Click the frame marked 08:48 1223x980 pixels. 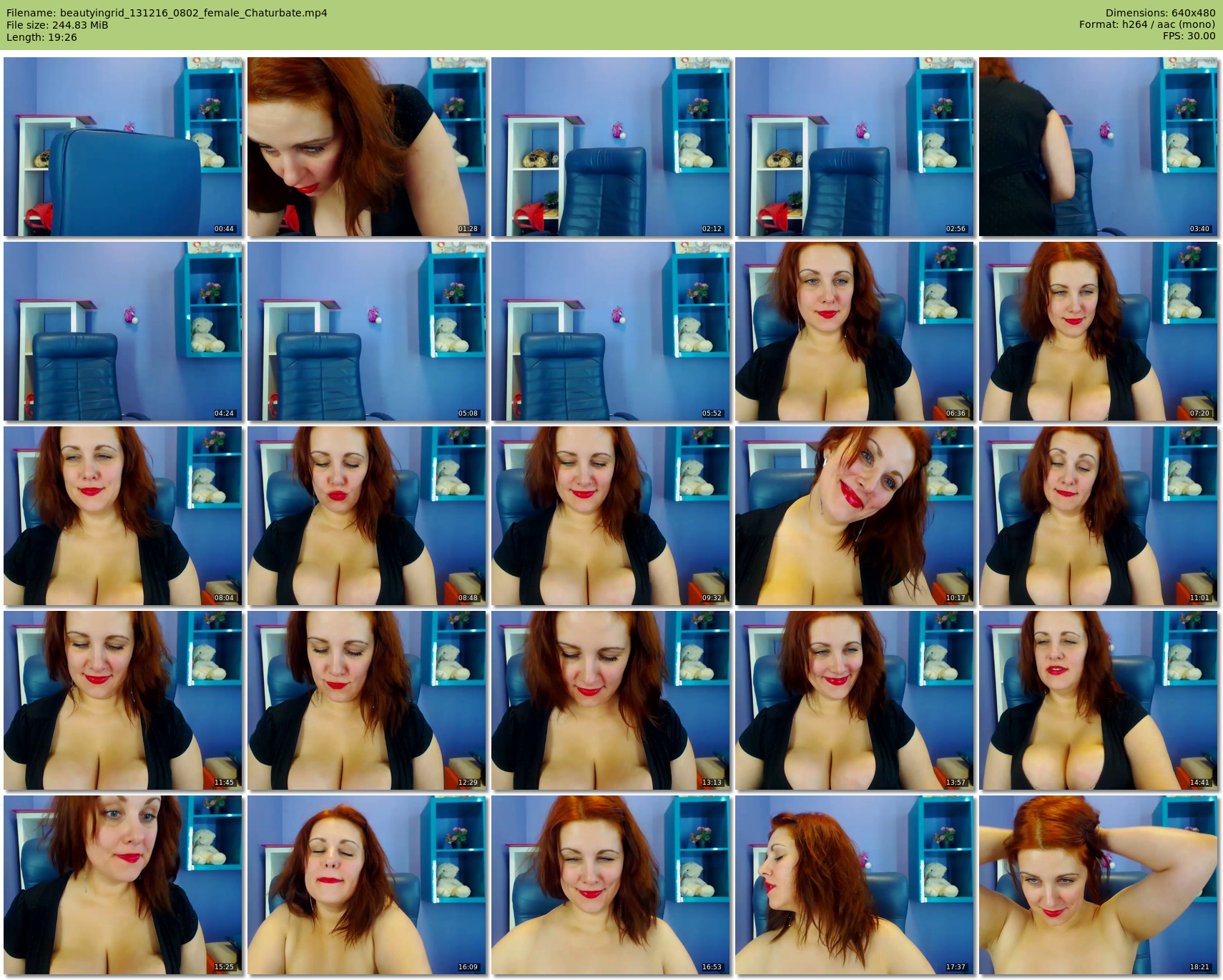[367, 516]
